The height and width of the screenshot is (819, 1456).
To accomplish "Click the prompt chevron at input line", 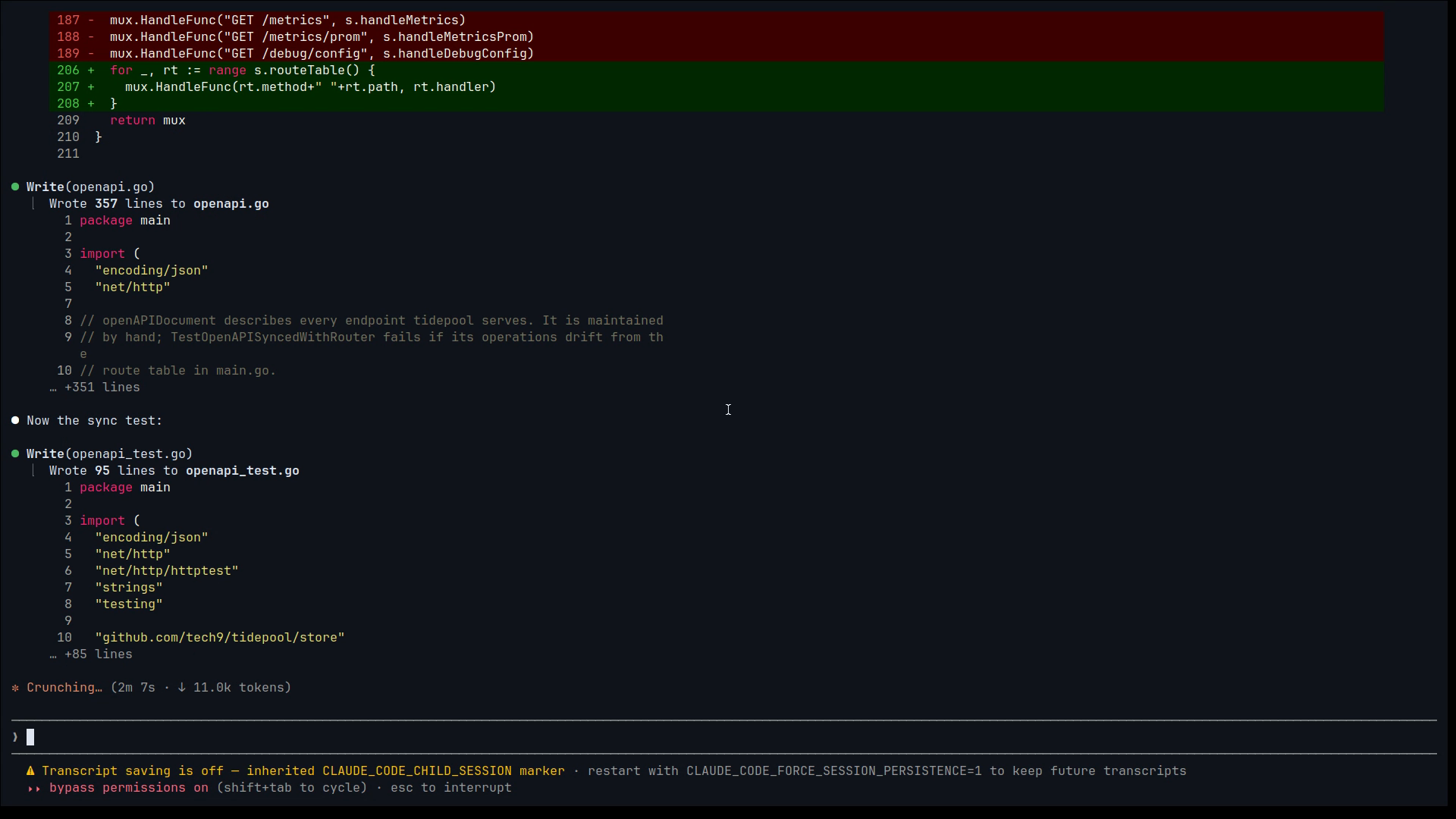I will click(x=15, y=737).
